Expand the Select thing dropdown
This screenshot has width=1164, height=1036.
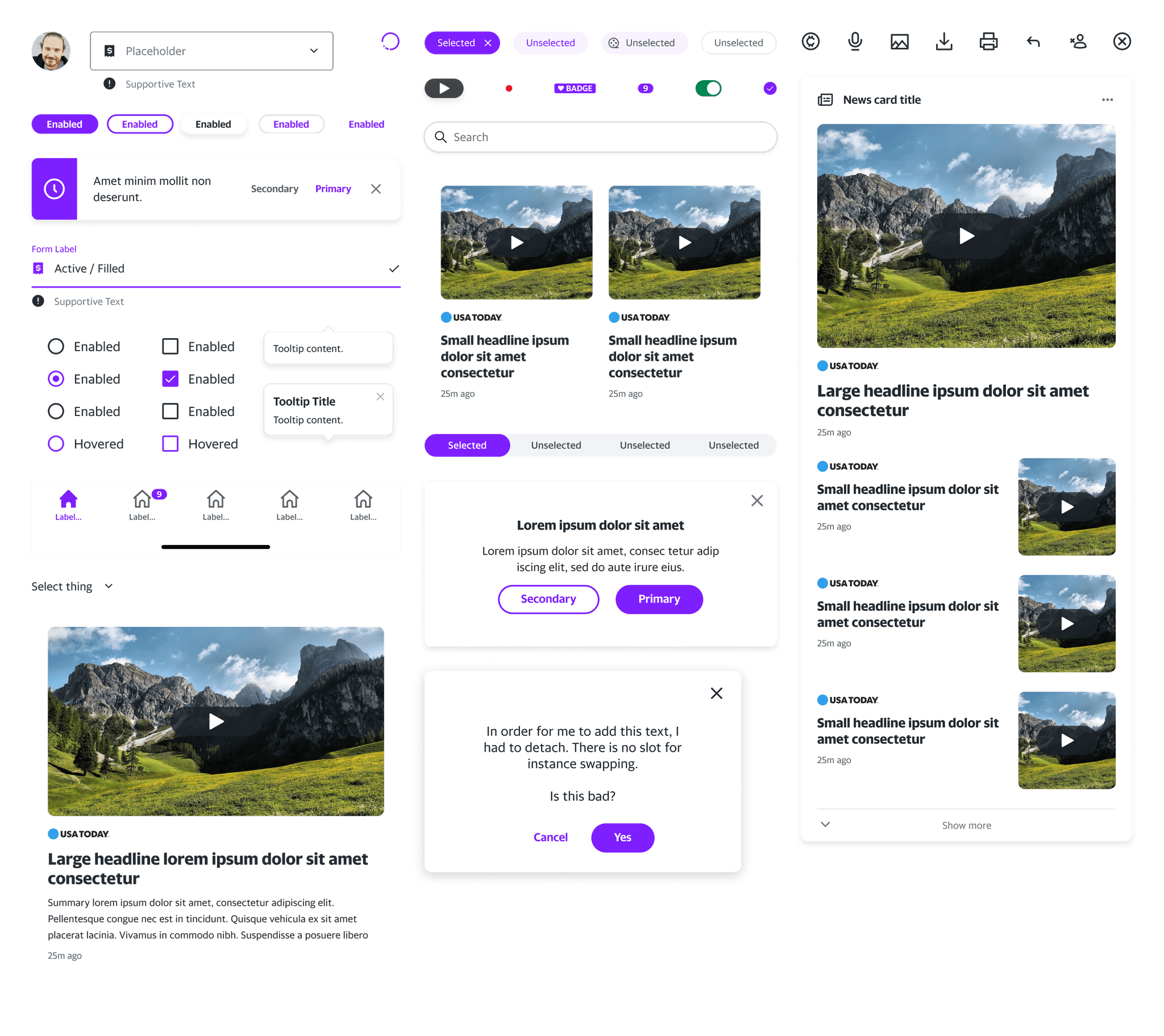tap(72, 586)
